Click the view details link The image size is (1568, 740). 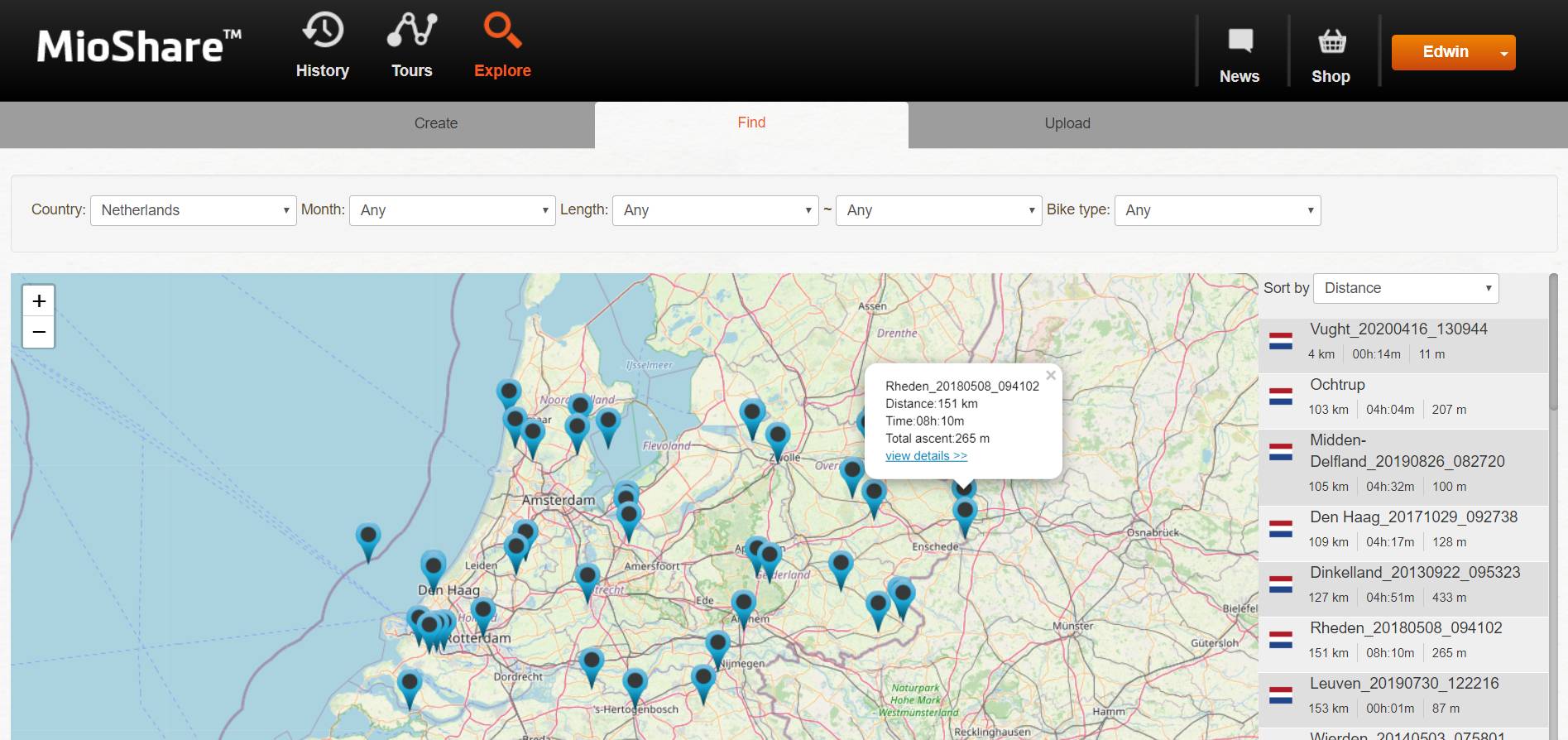(x=926, y=456)
